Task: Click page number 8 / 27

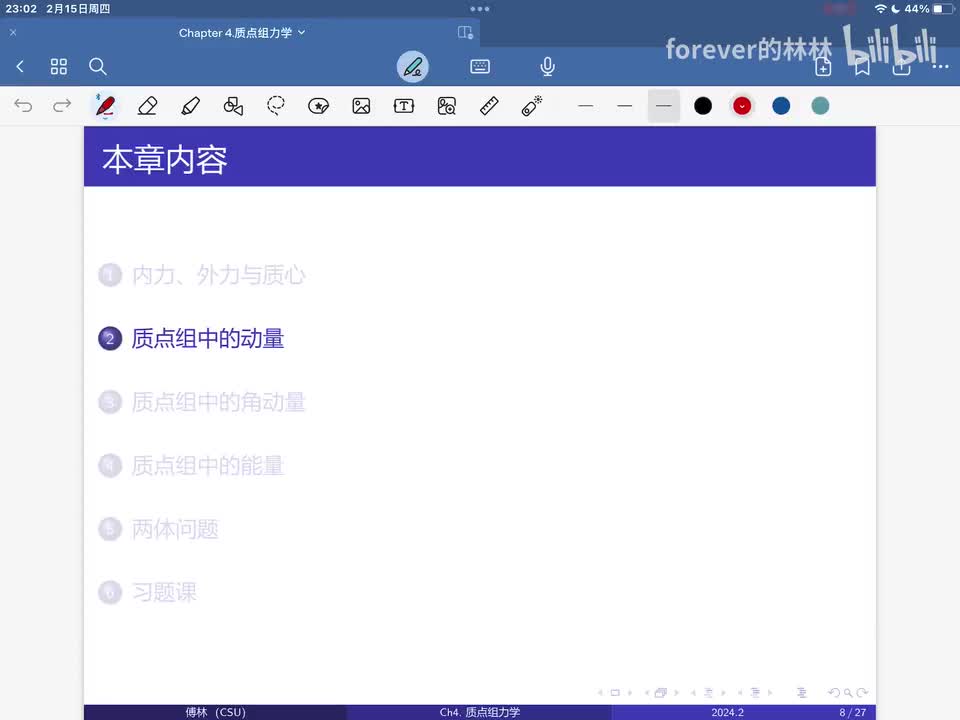Action: (853, 712)
